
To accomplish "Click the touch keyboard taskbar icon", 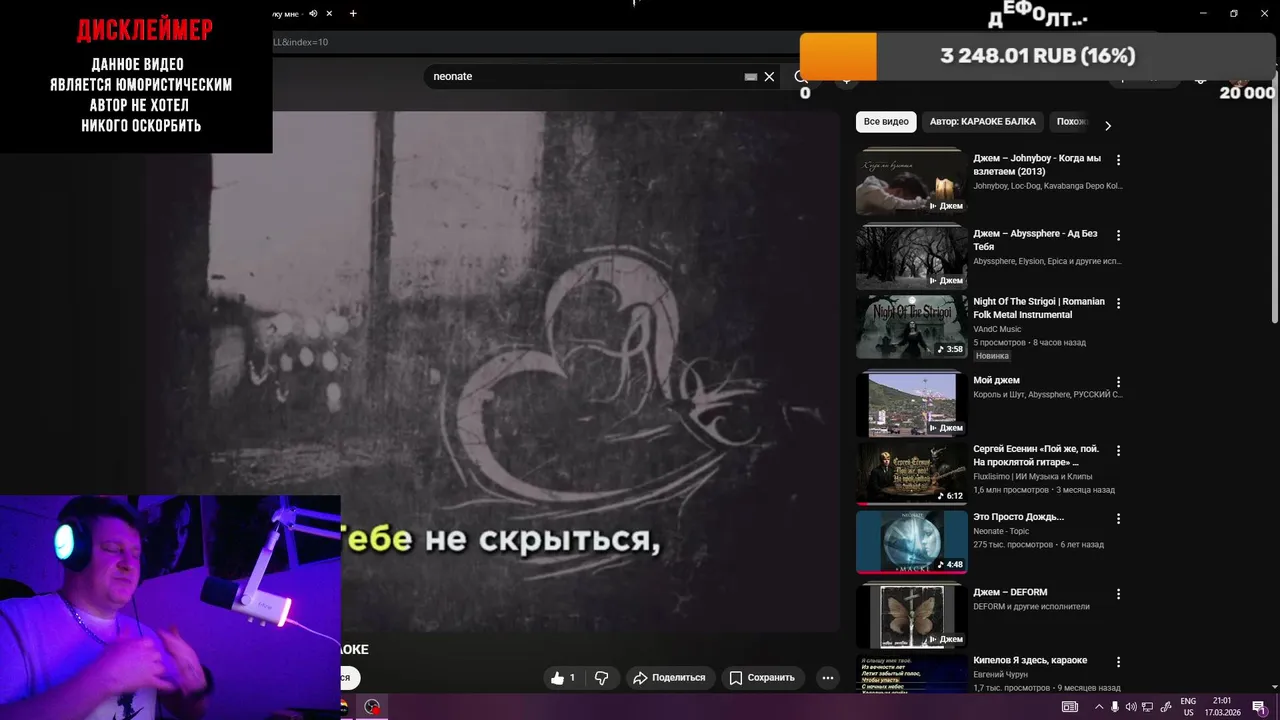I will pos(1070,707).
